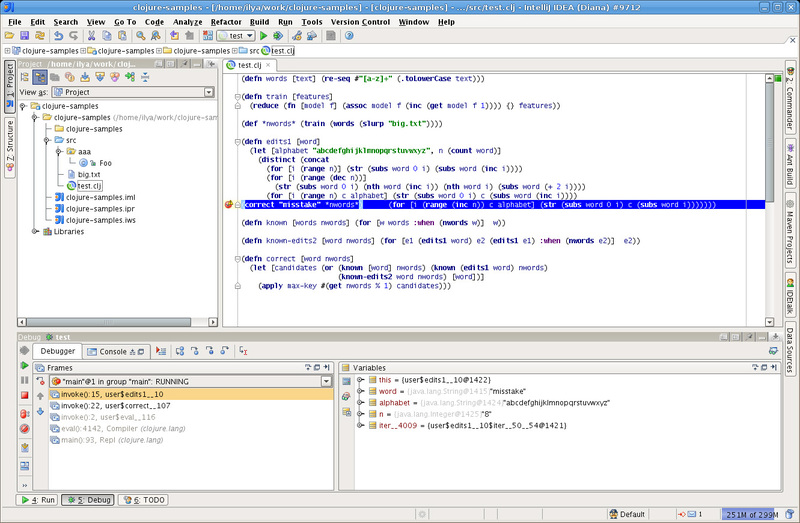Click the Cut scissors icon
This screenshot has height=523, width=800.
pos(91,36)
